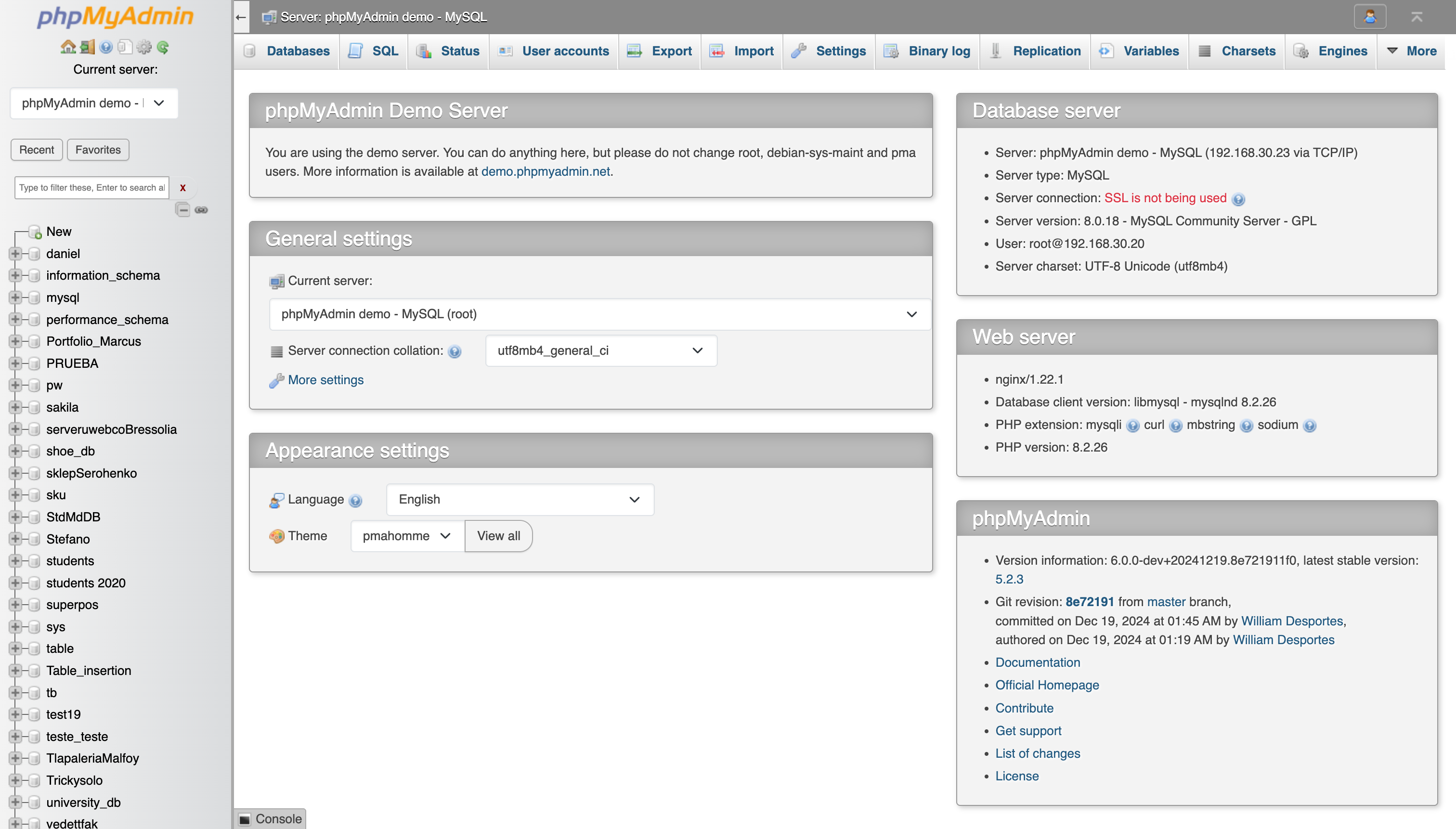Click the Favorites button

point(98,150)
